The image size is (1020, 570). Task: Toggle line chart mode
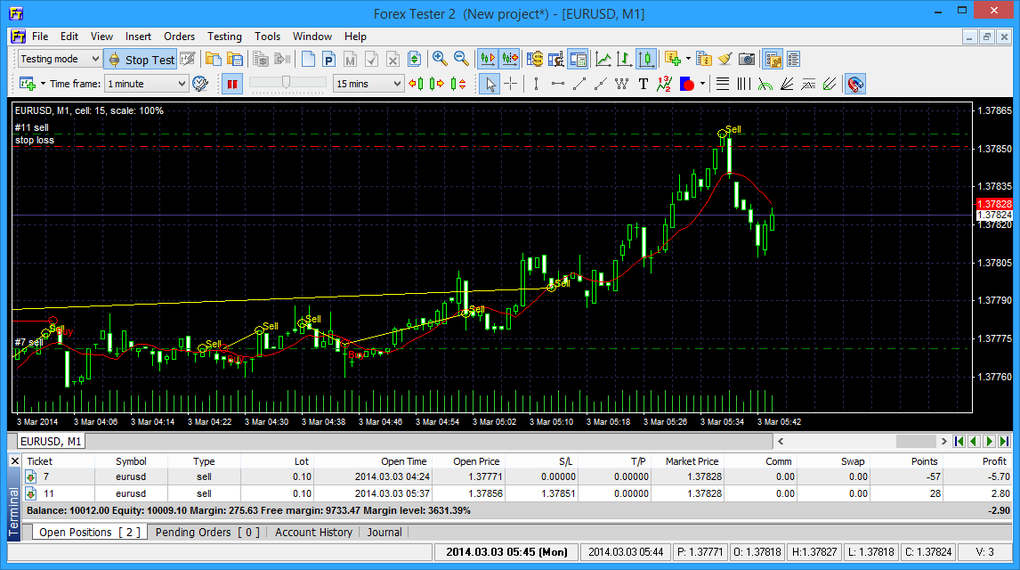(x=603, y=59)
